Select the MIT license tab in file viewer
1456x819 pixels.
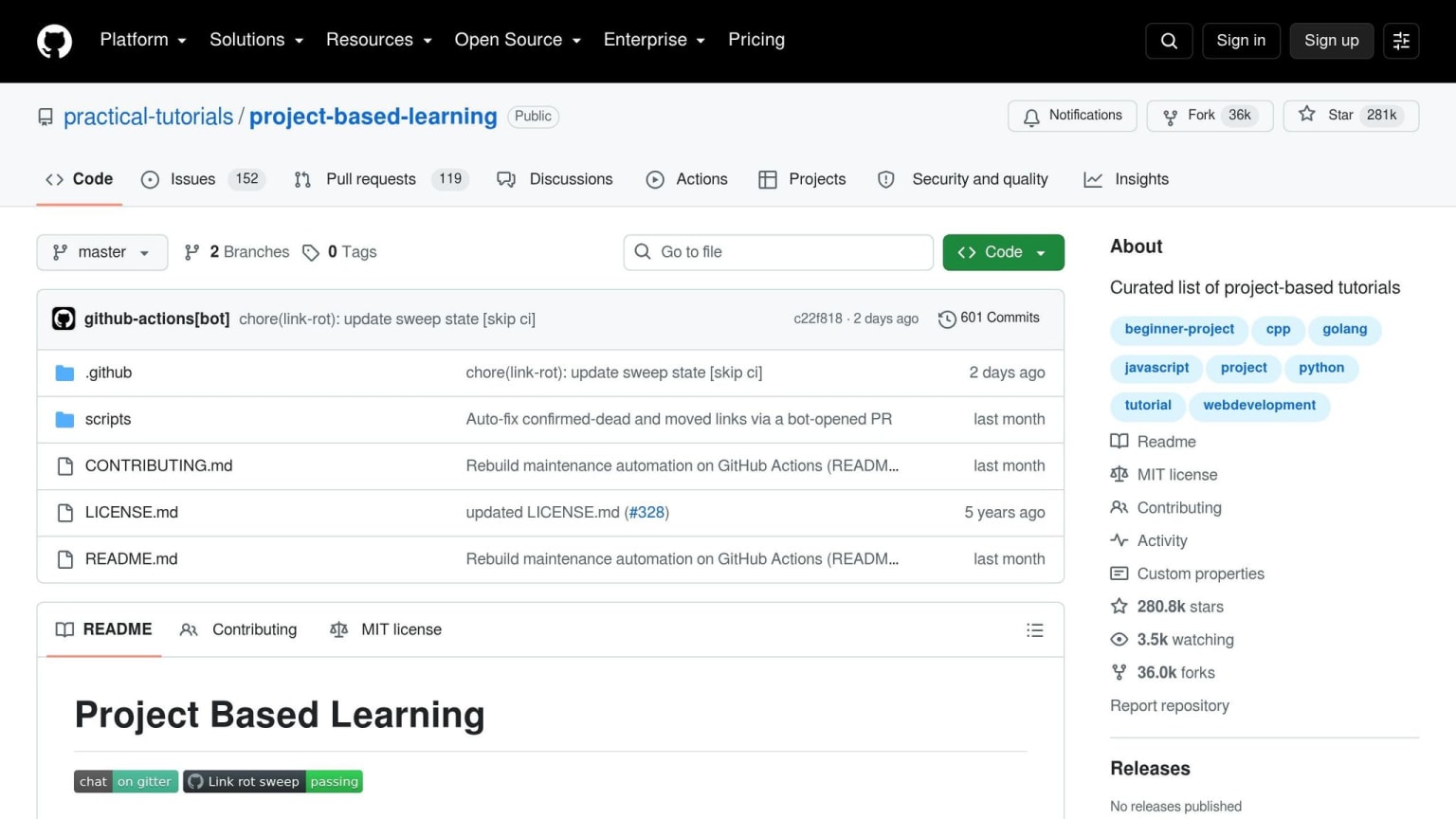tap(386, 629)
